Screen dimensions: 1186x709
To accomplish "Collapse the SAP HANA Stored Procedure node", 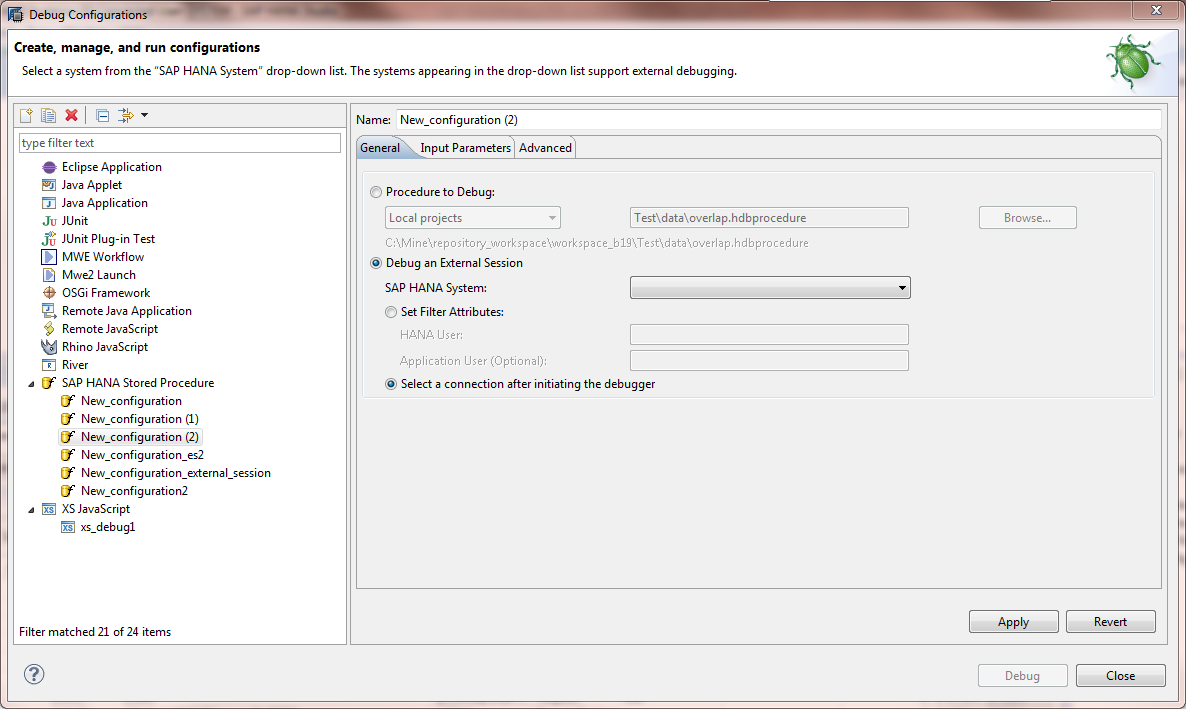I will pyautogui.click(x=30, y=383).
